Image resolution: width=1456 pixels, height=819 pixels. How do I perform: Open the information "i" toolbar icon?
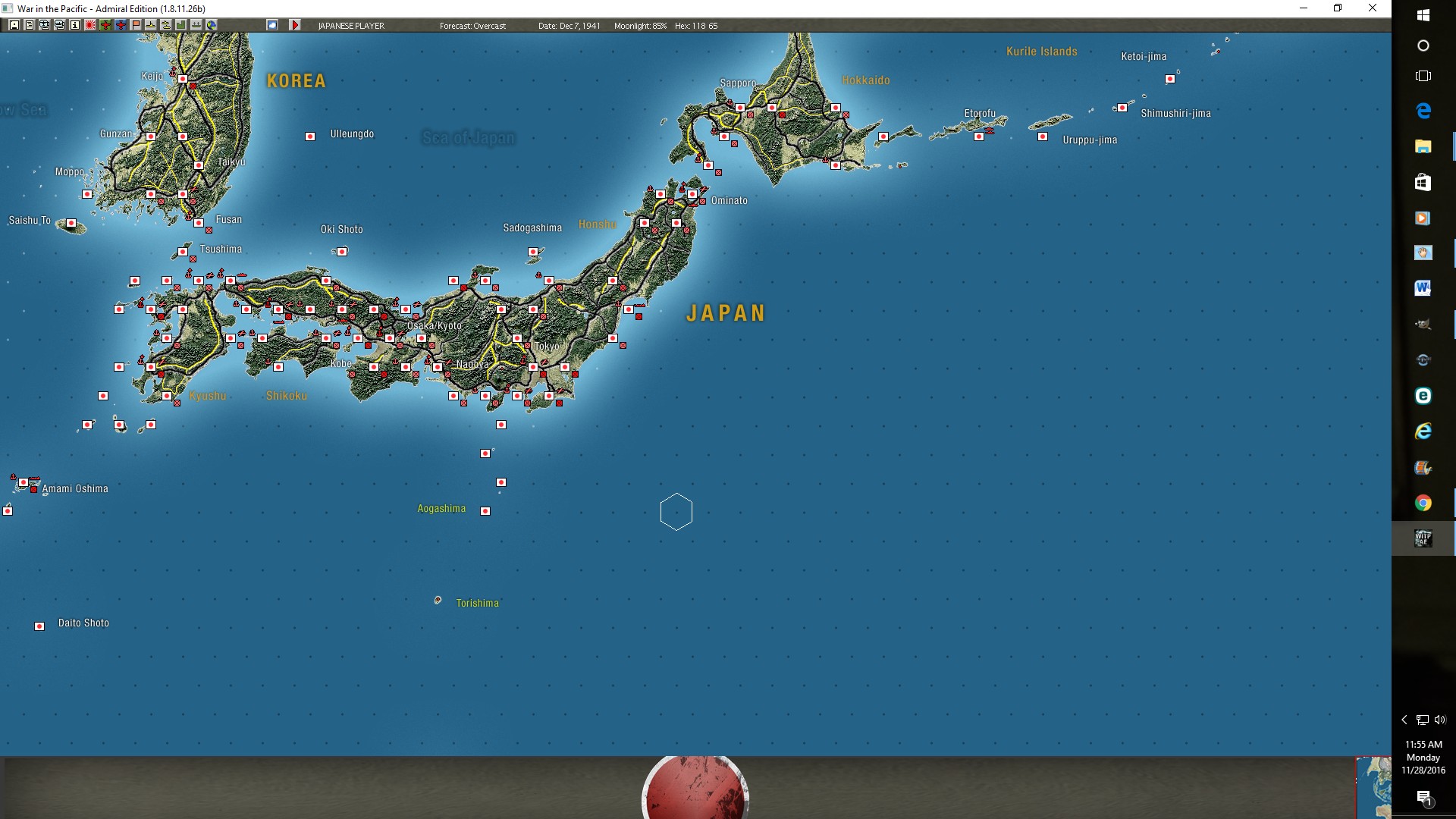[75, 25]
